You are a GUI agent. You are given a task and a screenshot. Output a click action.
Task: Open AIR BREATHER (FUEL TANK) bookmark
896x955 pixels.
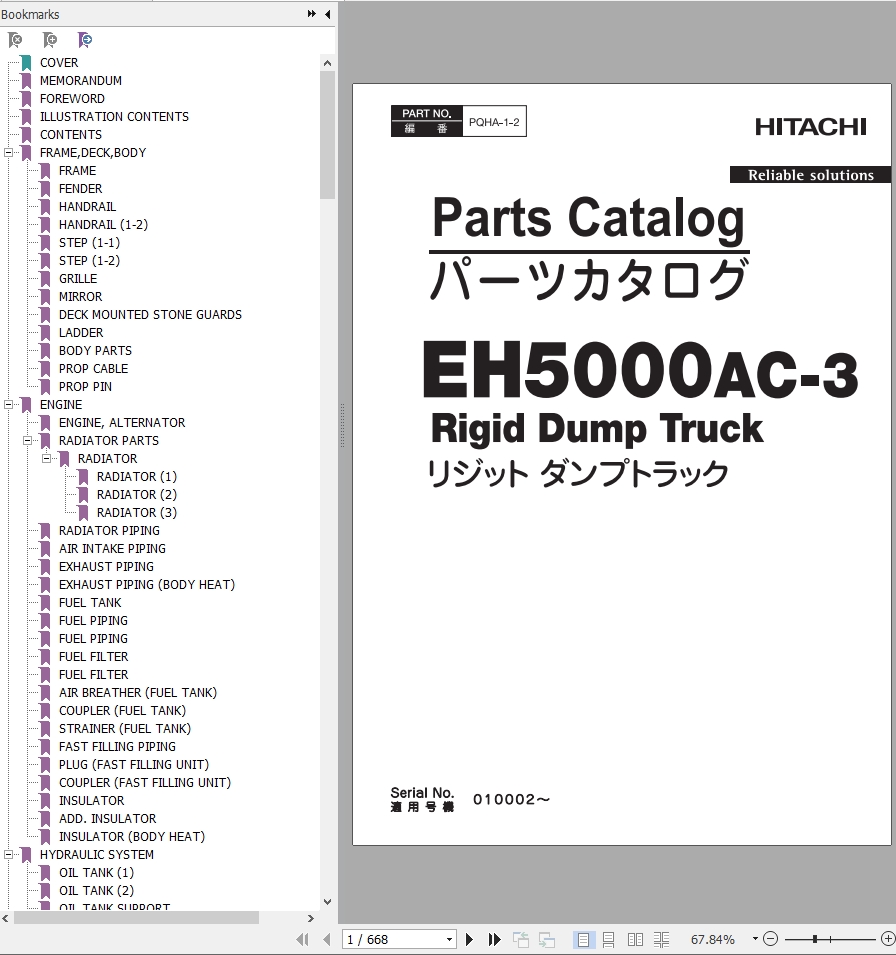click(x=138, y=692)
